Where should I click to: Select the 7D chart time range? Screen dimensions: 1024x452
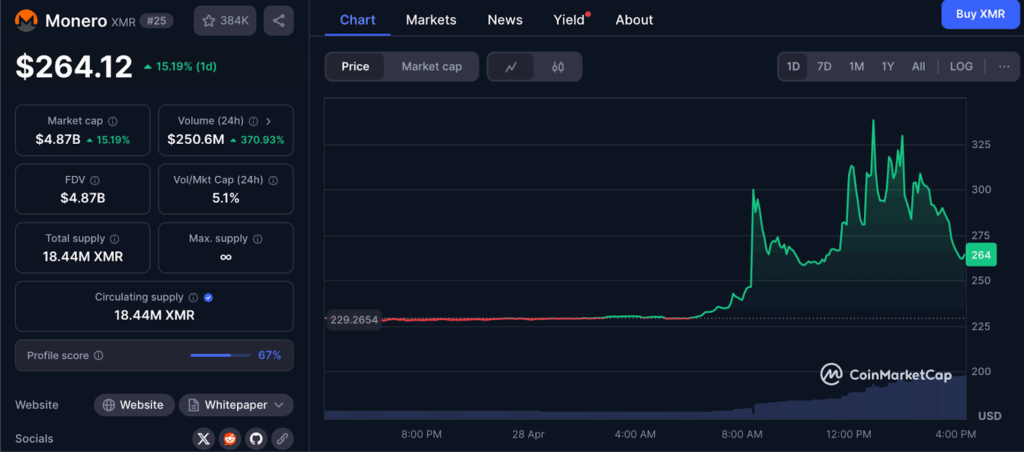[824, 67]
